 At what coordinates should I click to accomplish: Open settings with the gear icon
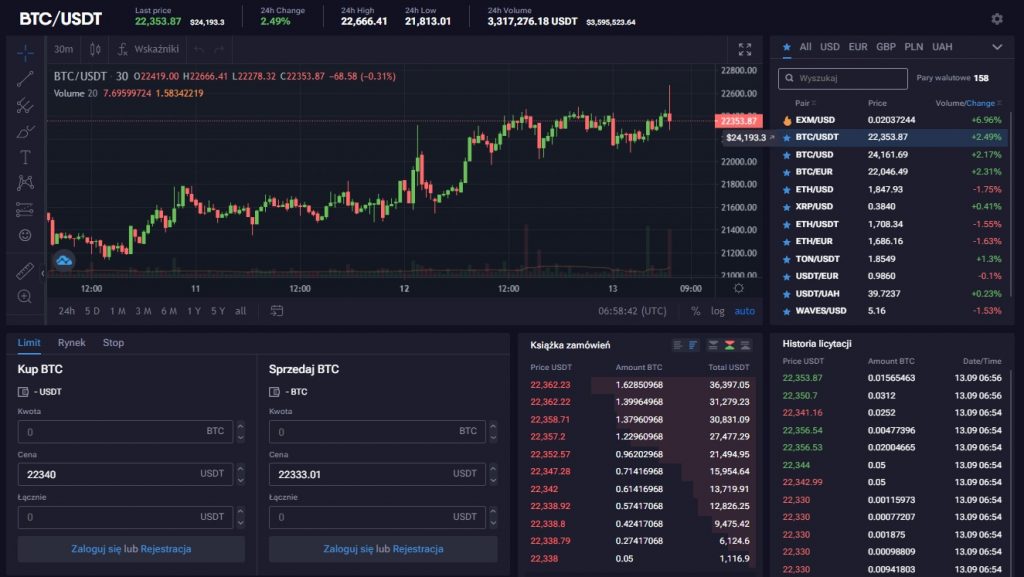[996, 19]
